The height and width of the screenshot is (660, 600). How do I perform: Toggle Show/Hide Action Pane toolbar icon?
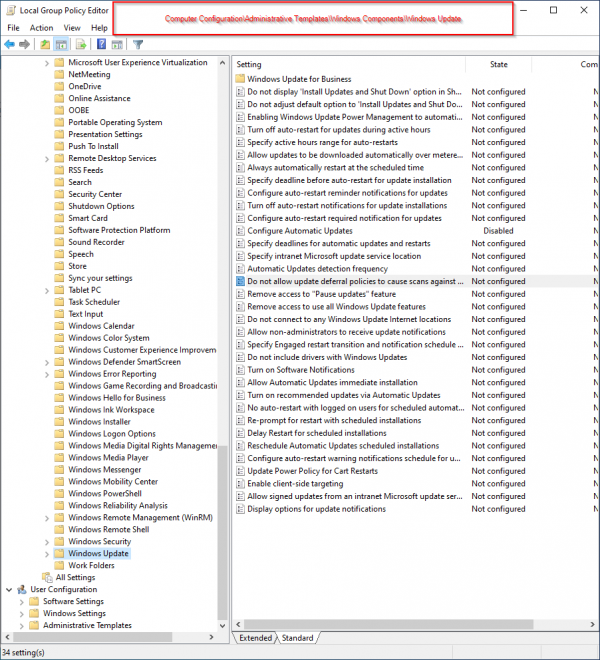(x=116, y=44)
